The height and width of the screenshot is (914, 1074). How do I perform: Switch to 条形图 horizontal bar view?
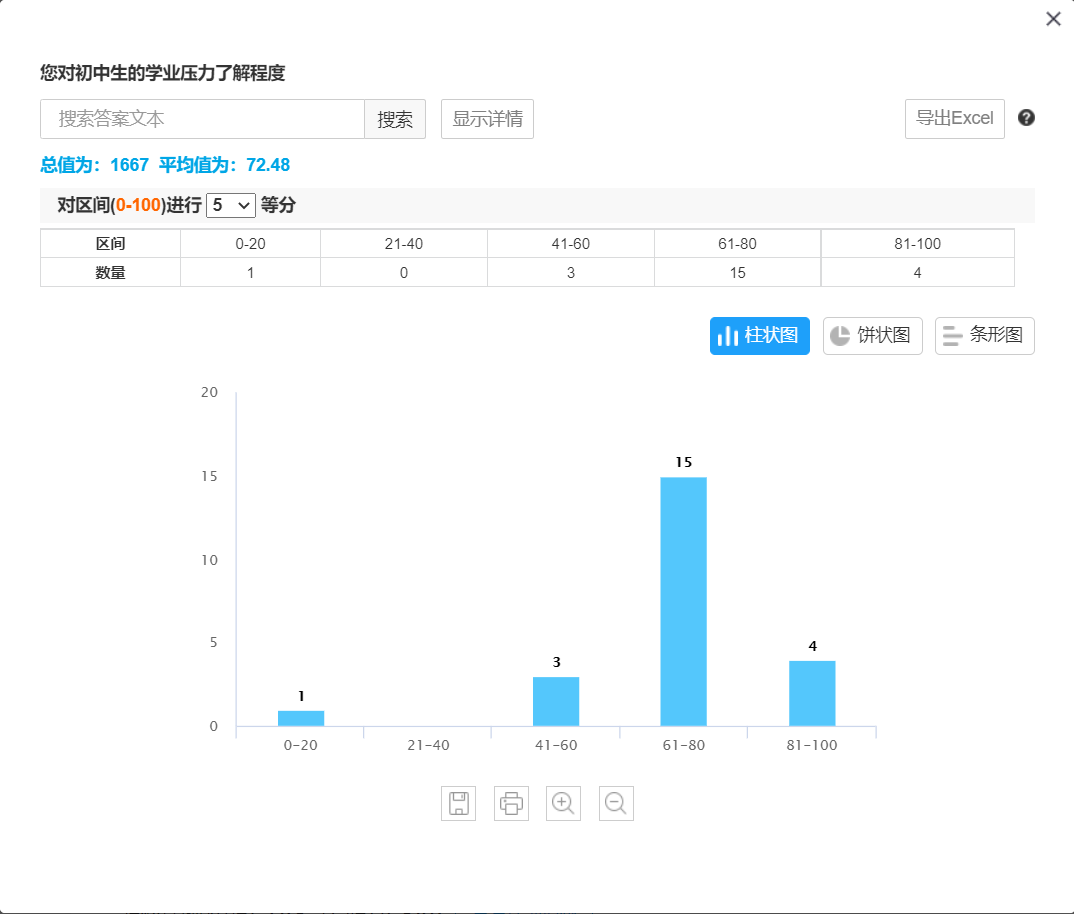[x=984, y=336]
